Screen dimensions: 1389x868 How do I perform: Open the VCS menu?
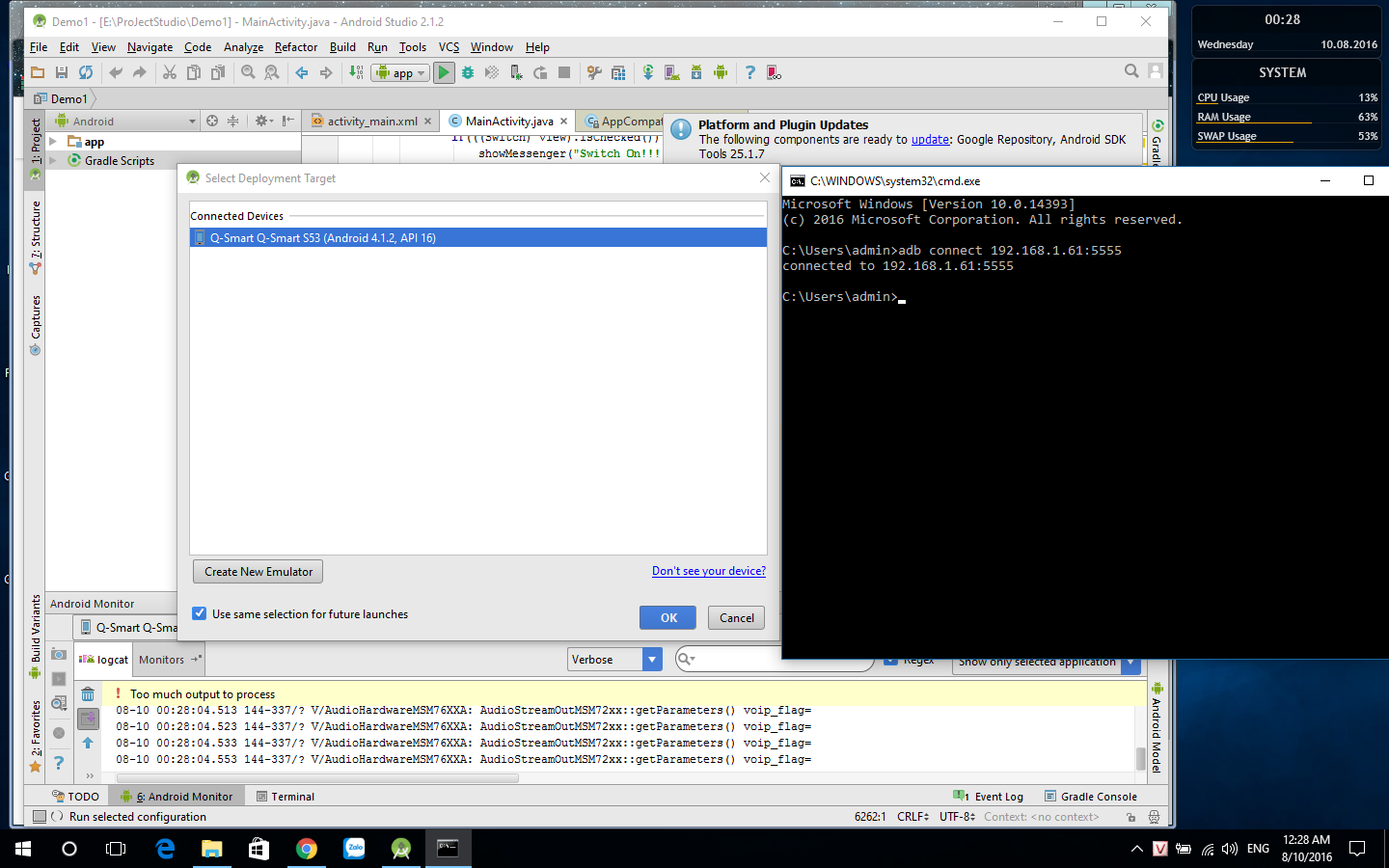click(449, 47)
